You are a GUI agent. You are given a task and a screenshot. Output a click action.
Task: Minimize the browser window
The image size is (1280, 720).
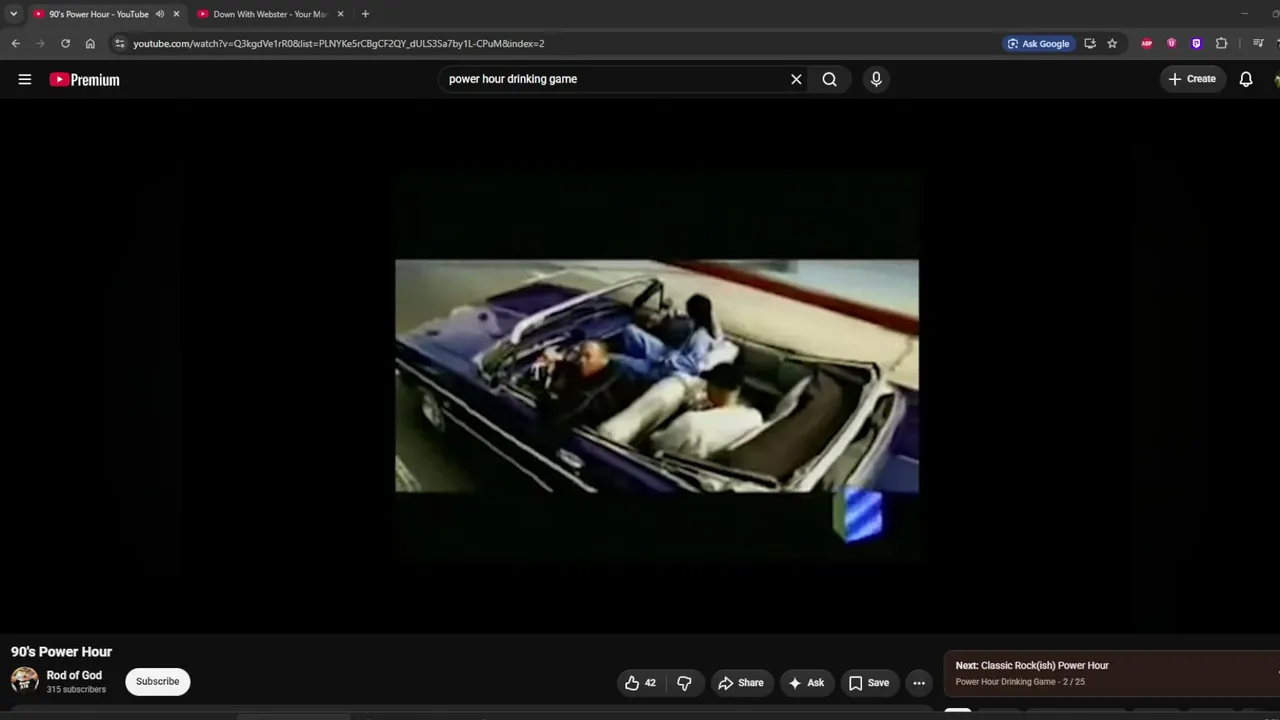(x=1244, y=14)
